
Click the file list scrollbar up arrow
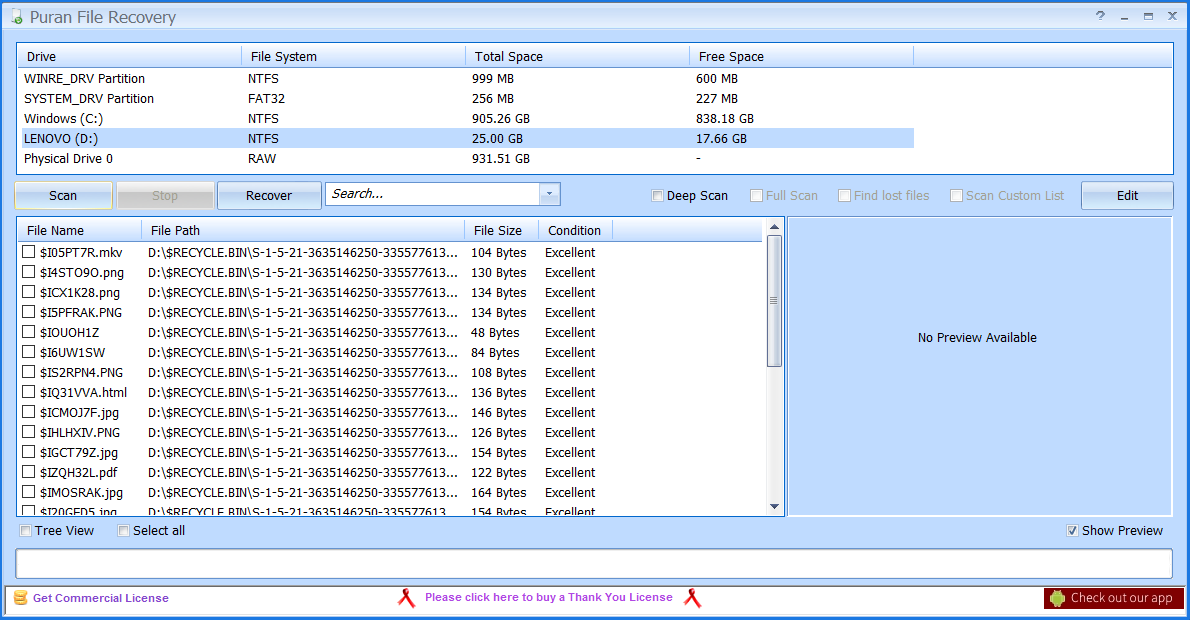[774, 227]
